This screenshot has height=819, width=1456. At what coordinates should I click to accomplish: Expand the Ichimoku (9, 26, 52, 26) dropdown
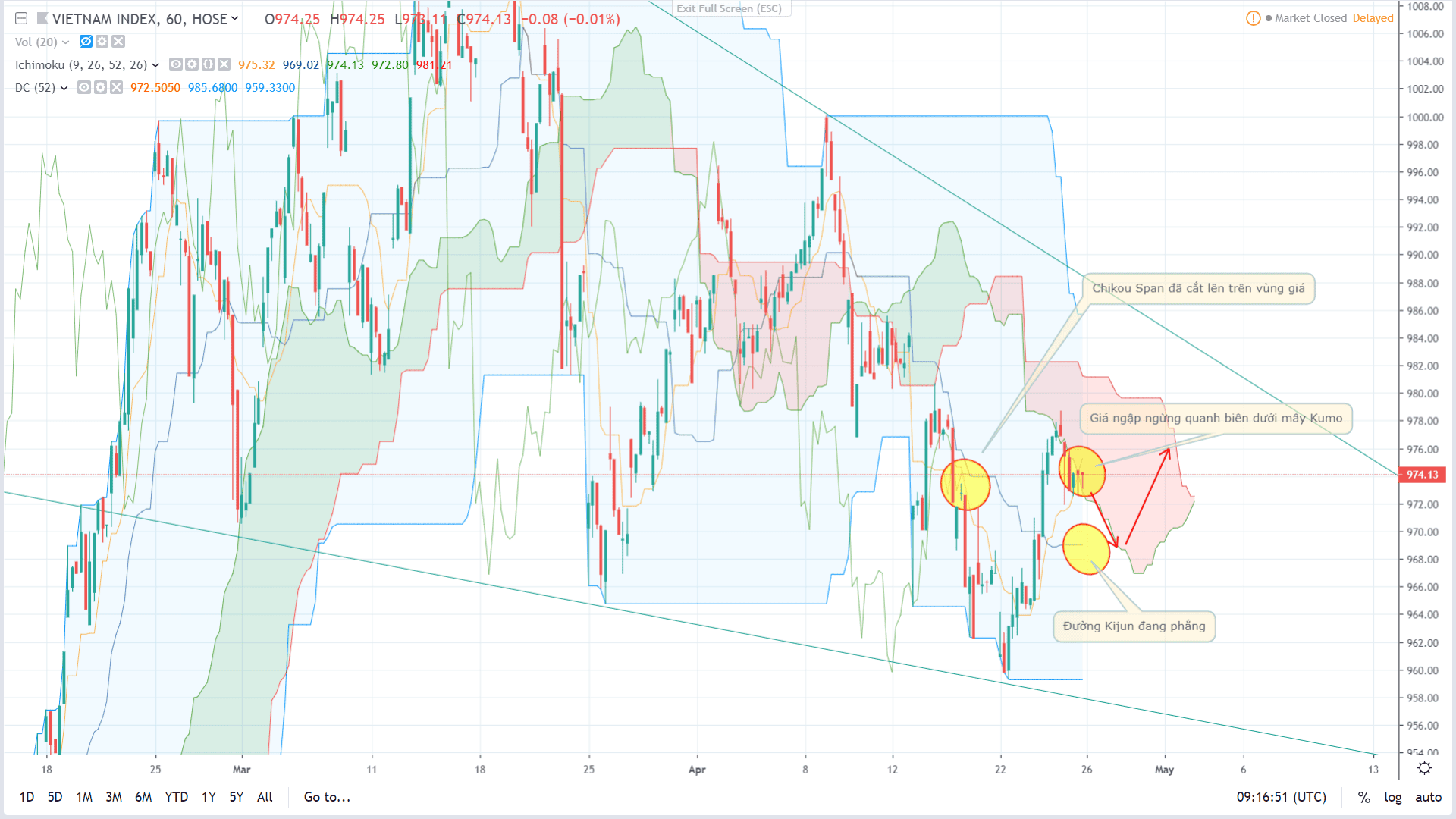pyautogui.click(x=155, y=65)
